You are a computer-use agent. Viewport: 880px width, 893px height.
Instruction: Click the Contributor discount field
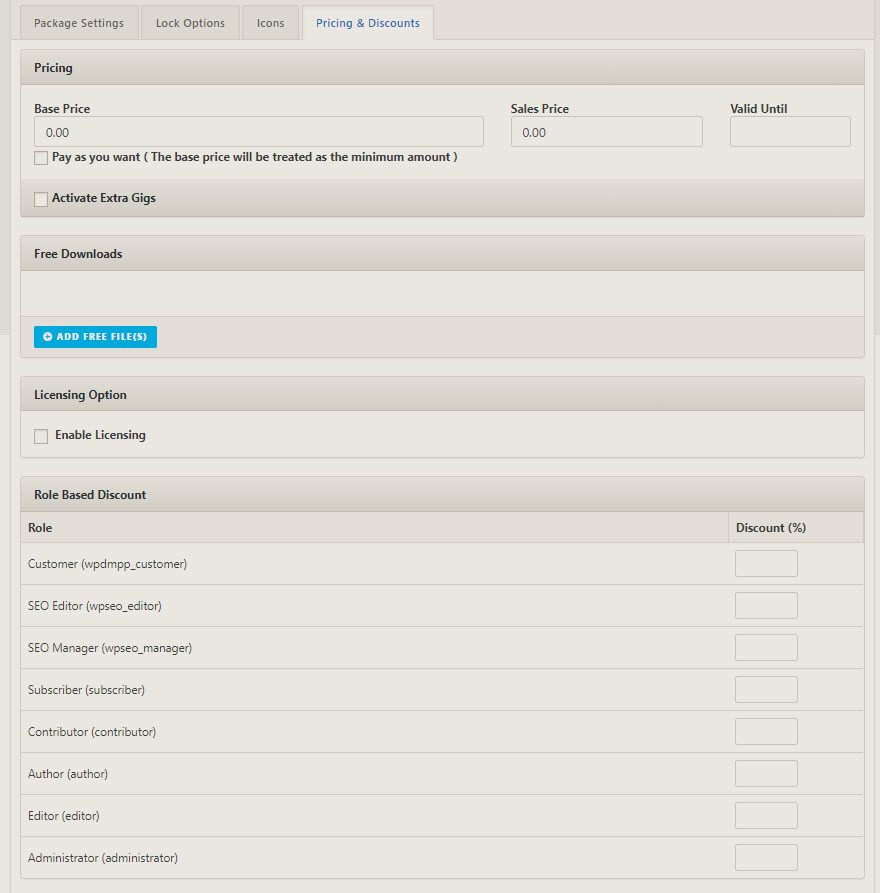(765, 731)
